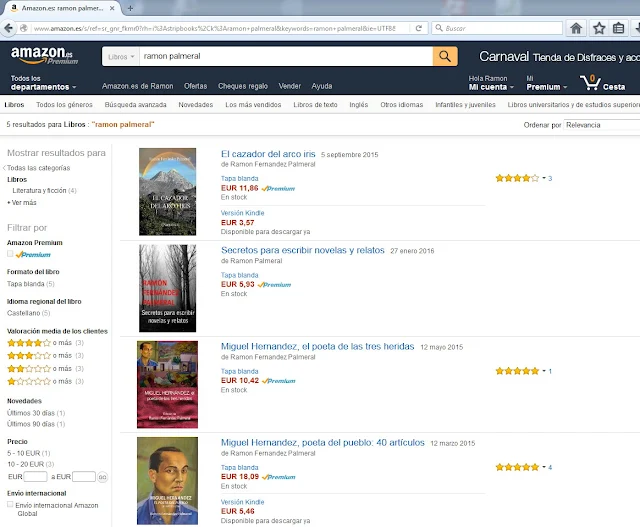This screenshot has width=640, height=527.
Task: Open the Mi Premium dropdown
Action: point(547,83)
